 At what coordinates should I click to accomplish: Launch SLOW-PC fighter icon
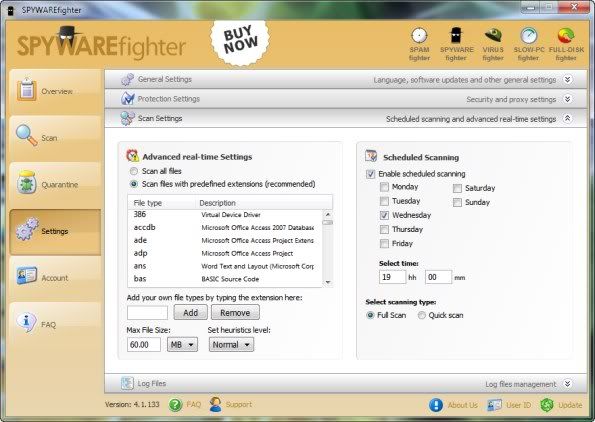click(x=529, y=44)
